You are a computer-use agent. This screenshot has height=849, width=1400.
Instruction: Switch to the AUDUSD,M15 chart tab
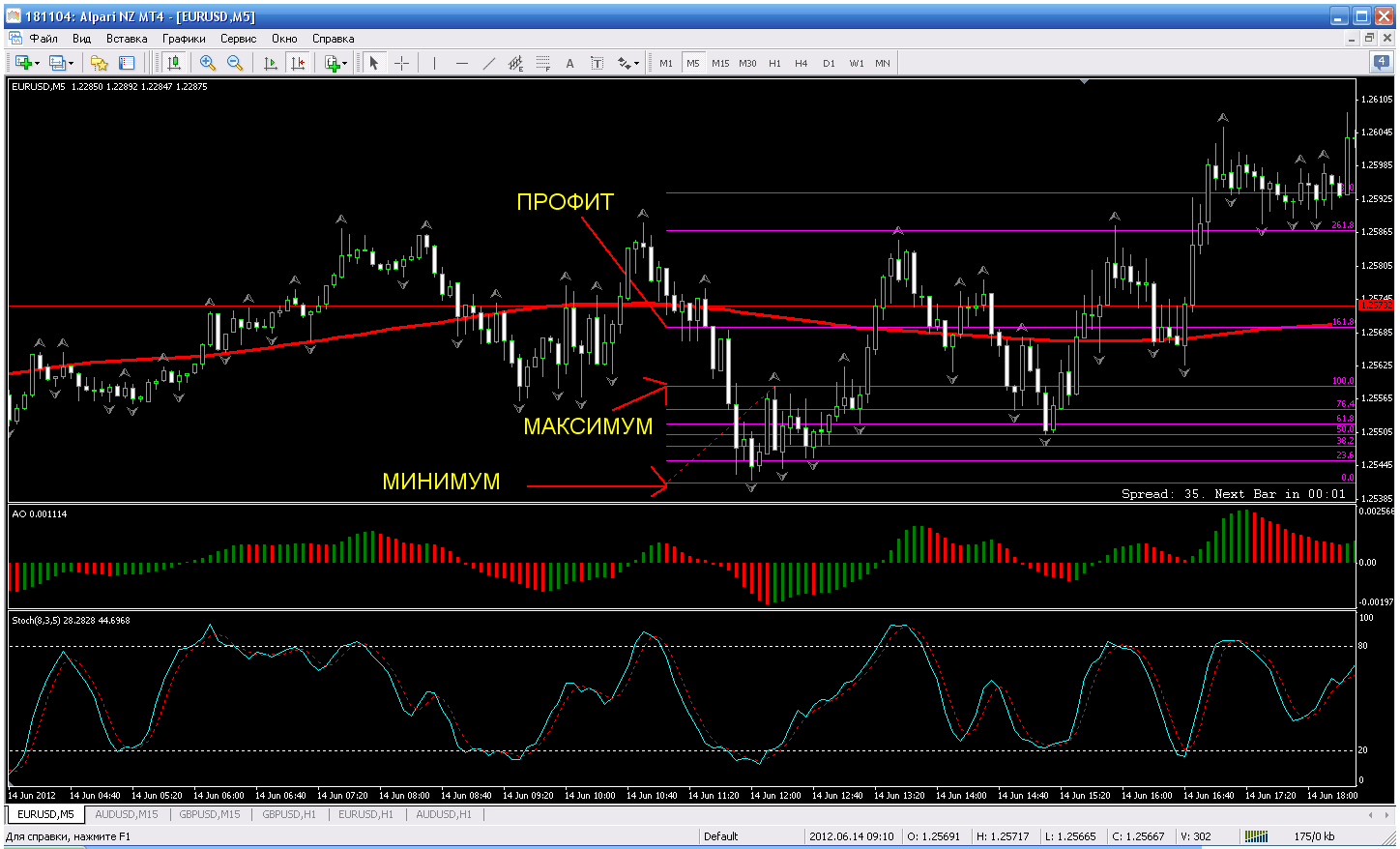127,814
